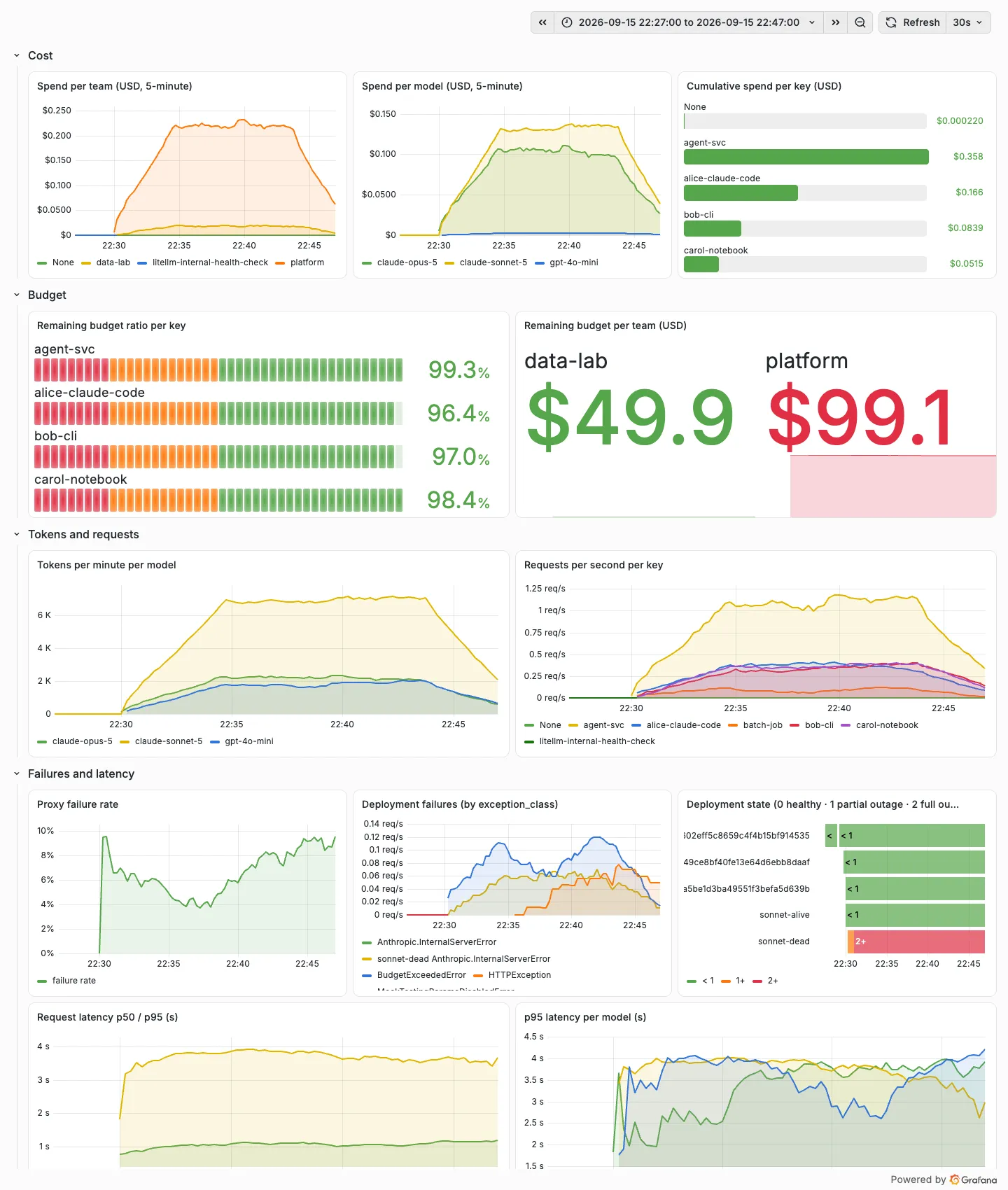
Task: Shift time range forward with double-right arrows
Action: click(835, 22)
